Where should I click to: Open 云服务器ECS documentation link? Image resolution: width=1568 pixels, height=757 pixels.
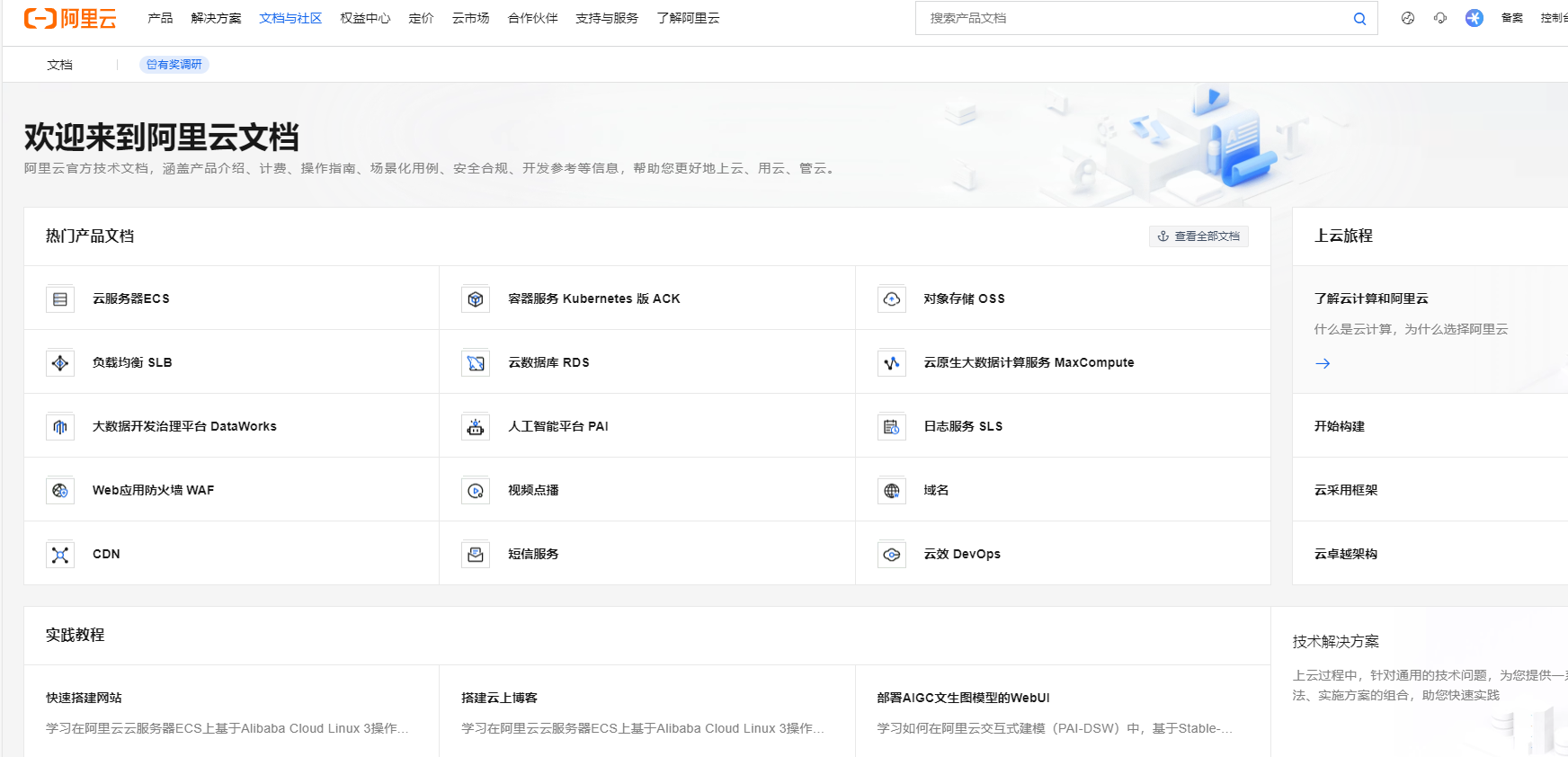(131, 298)
